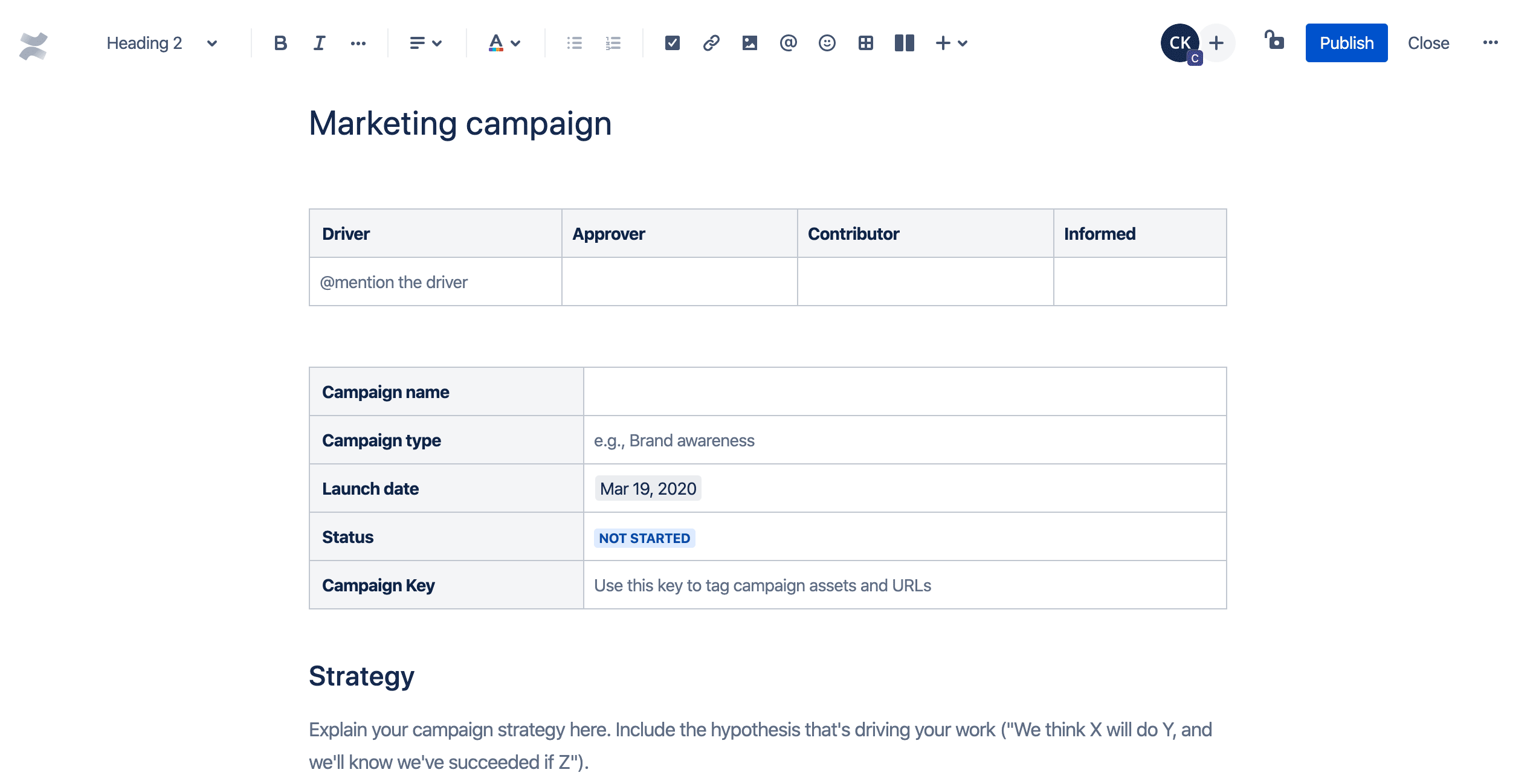Click the mention user icon
The width and height of the screenshot is (1536, 784).
(788, 42)
